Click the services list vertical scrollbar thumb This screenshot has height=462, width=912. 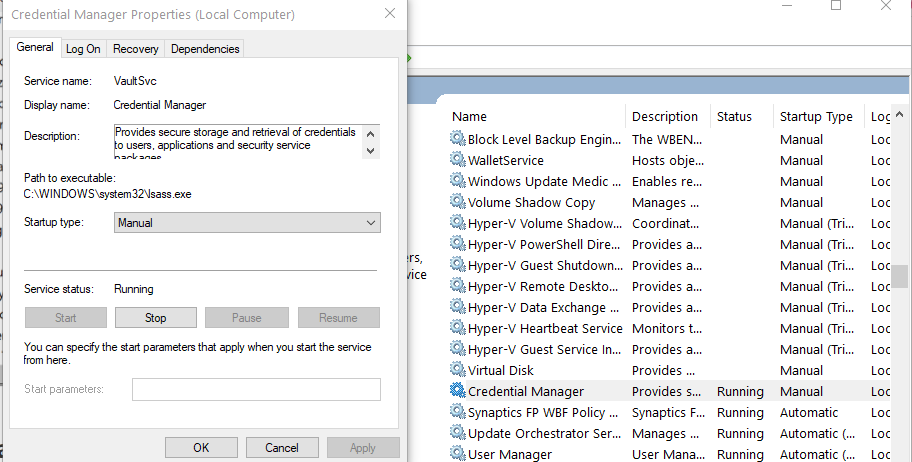point(900,276)
